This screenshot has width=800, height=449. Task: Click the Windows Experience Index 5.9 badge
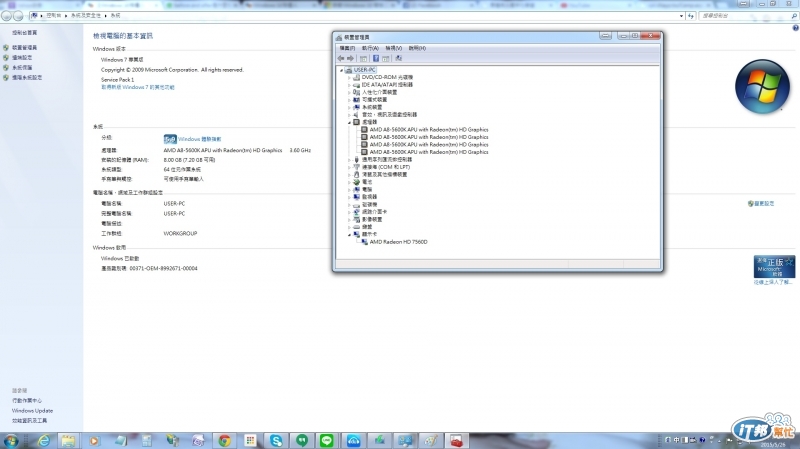pyautogui.click(x=170, y=139)
